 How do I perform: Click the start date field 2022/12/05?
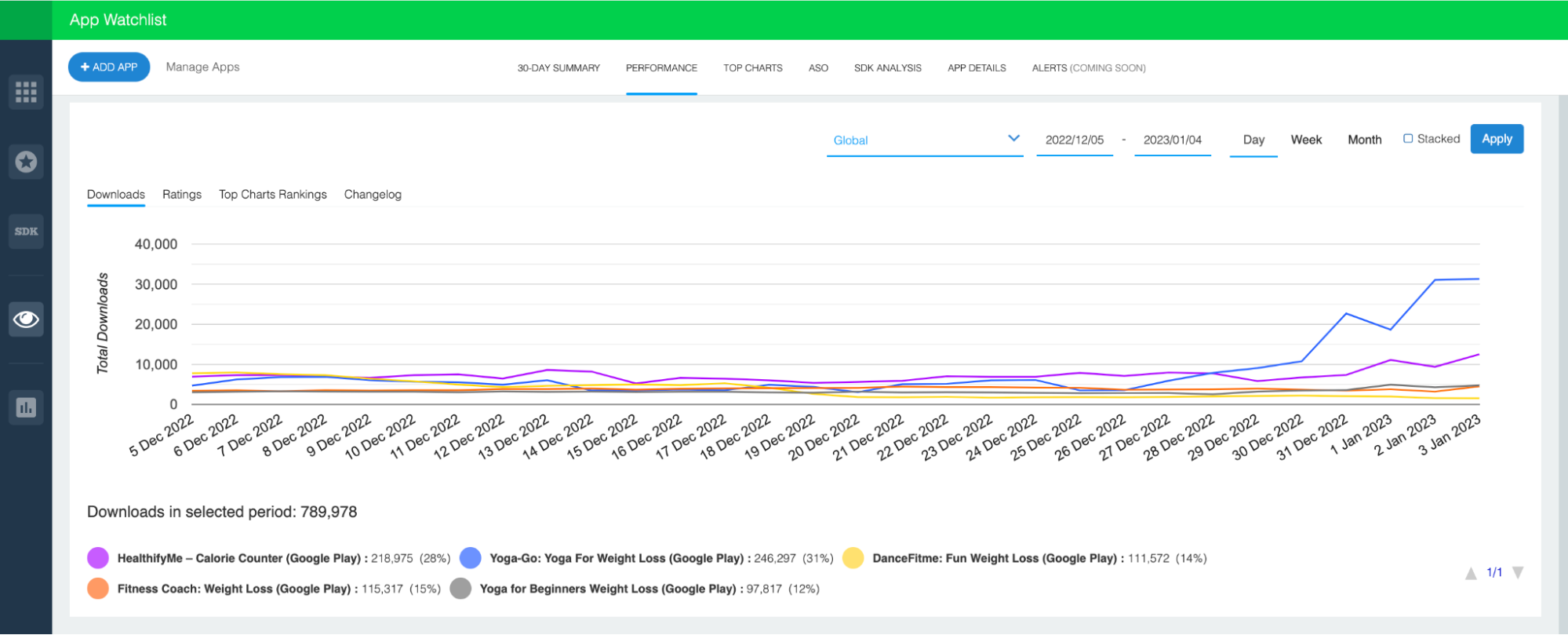pyautogui.click(x=1075, y=140)
